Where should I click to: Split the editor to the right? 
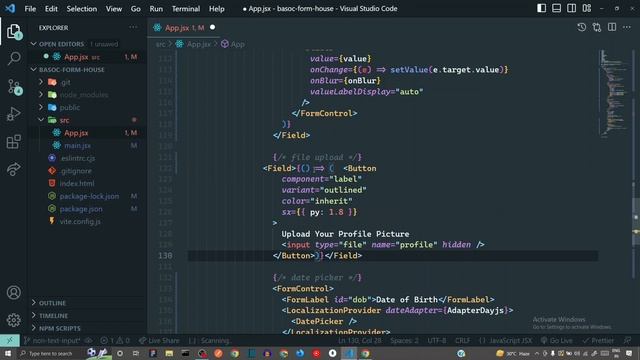click(612, 27)
